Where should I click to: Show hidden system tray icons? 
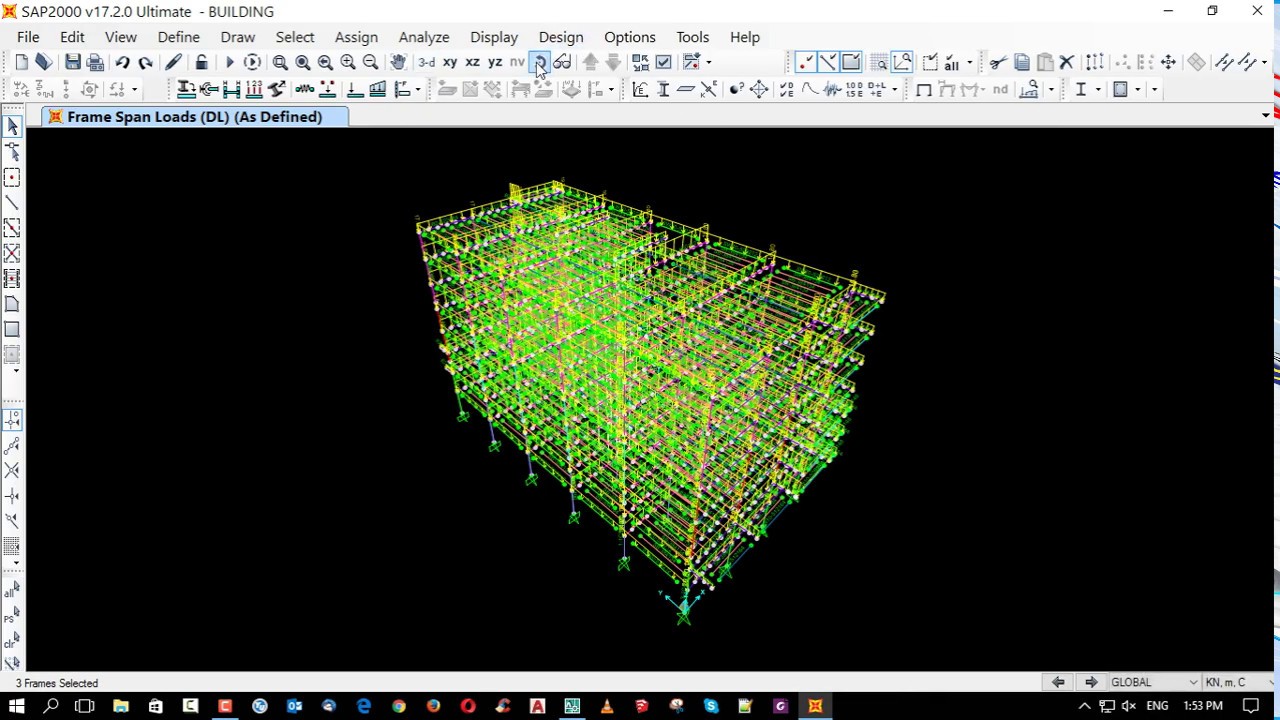coord(1084,706)
